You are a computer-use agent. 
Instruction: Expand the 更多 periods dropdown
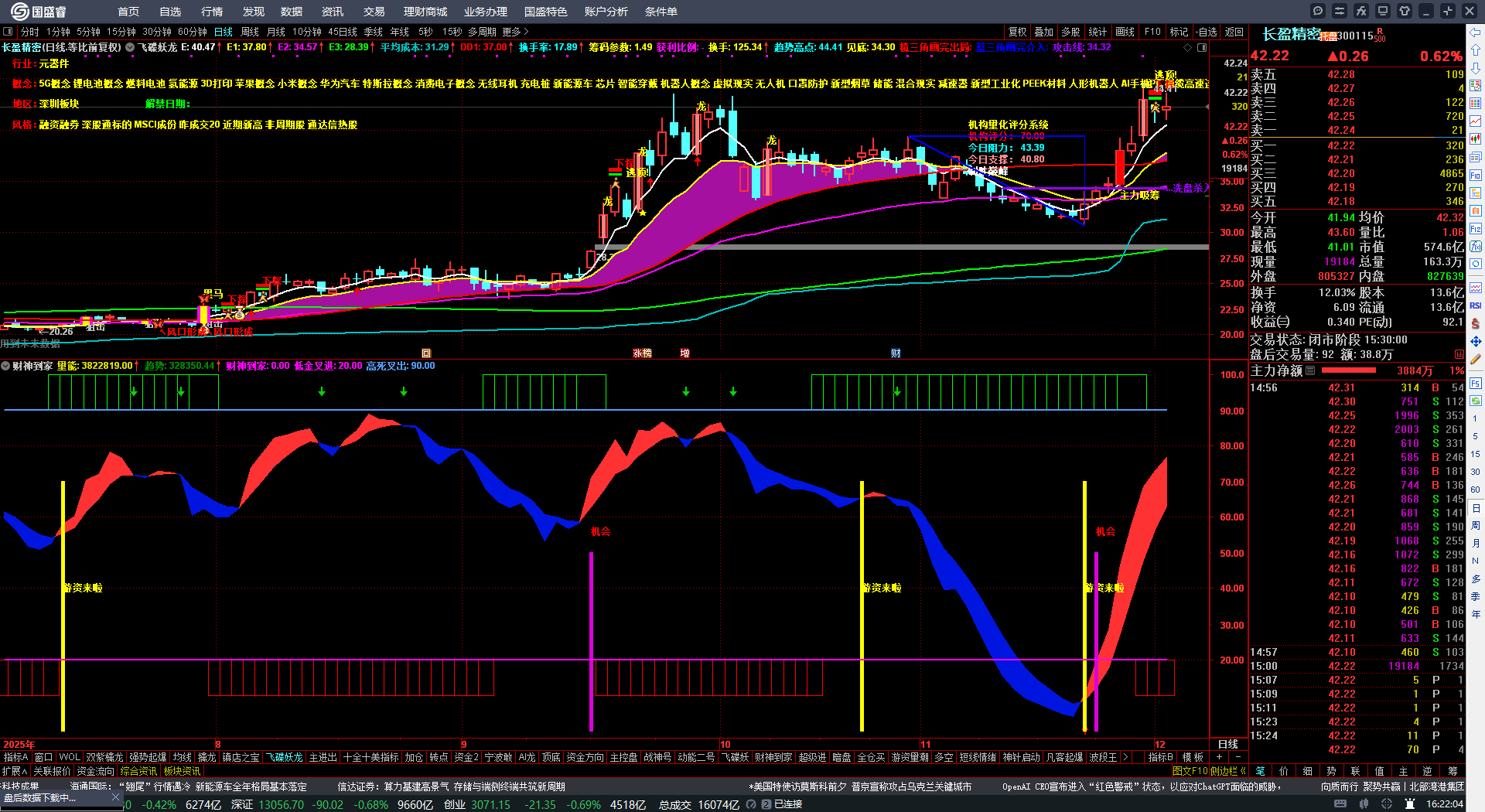click(515, 32)
